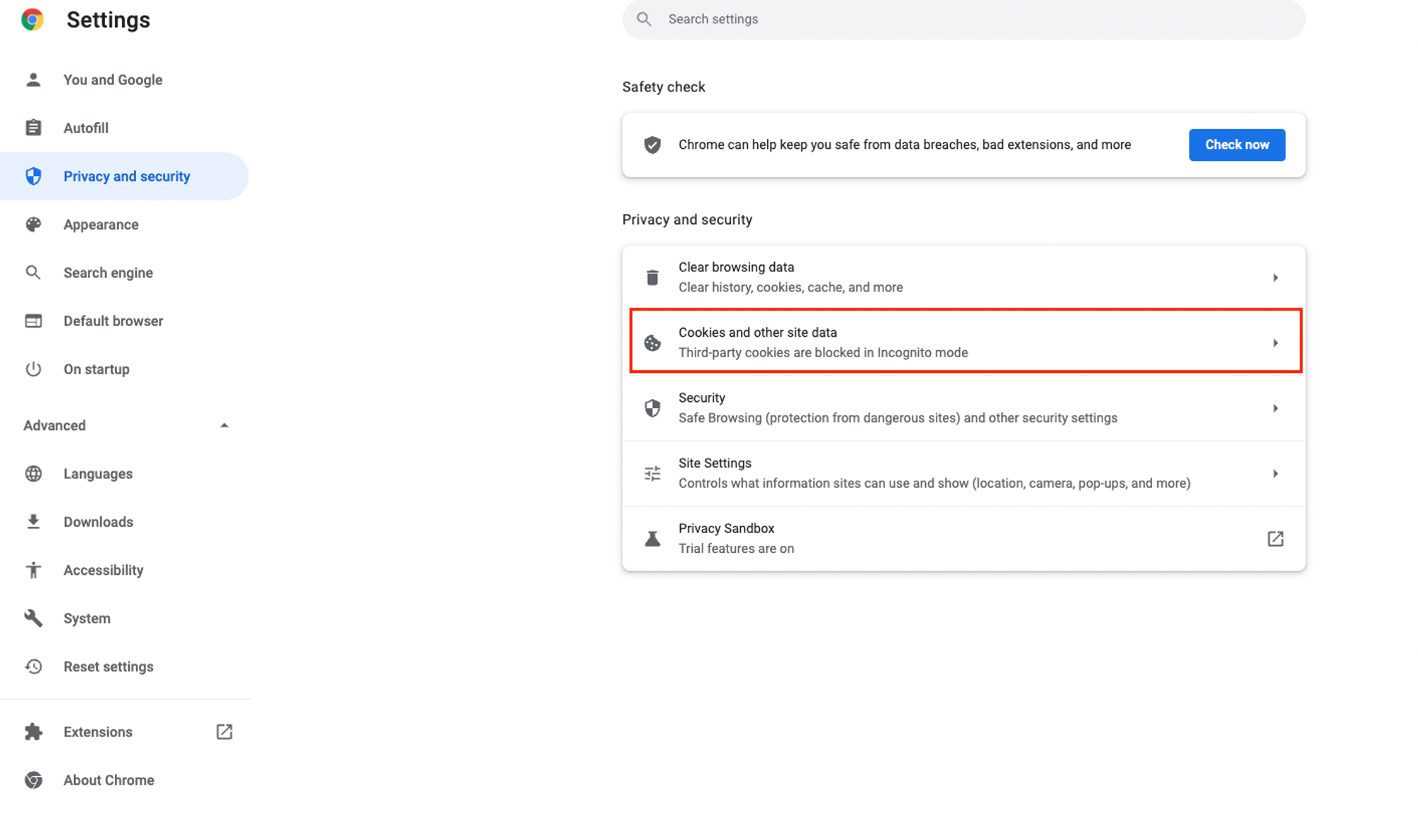This screenshot has width=1418, height=840.
Task: Collapse the Advanced section arrow
Action: tap(224, 425)
